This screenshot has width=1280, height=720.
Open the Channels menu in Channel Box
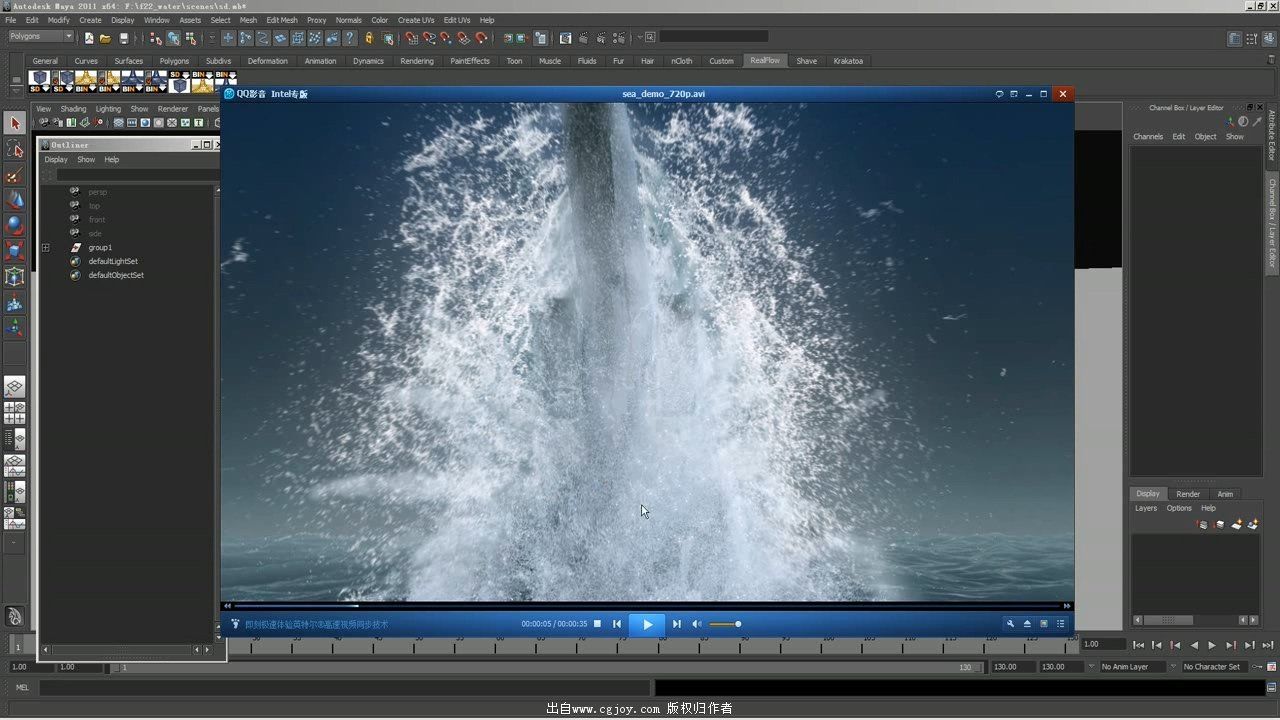(1148, 137)
